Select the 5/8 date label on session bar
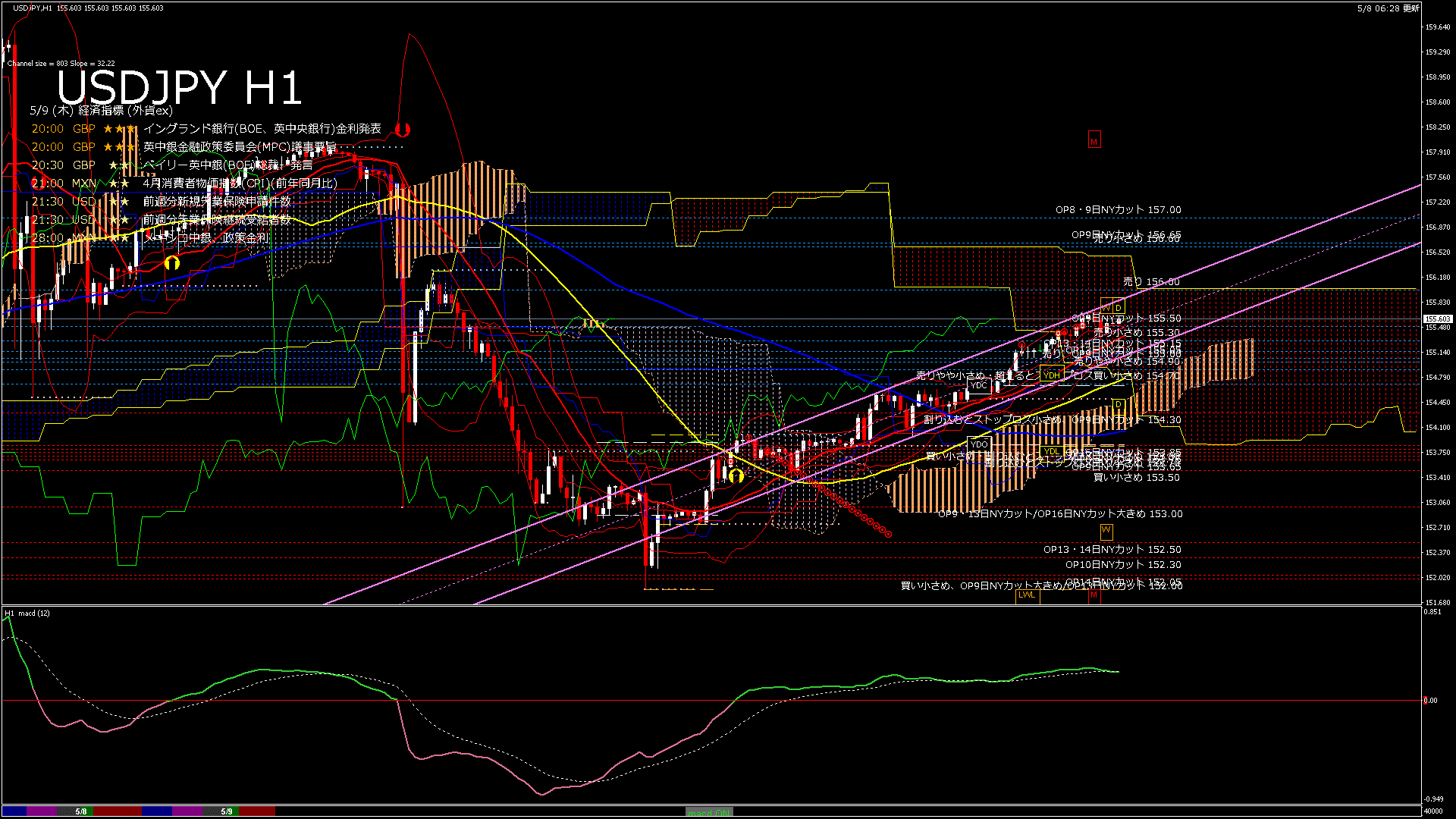Screen dimensions: 1456x819 click(x=81, y=811)
